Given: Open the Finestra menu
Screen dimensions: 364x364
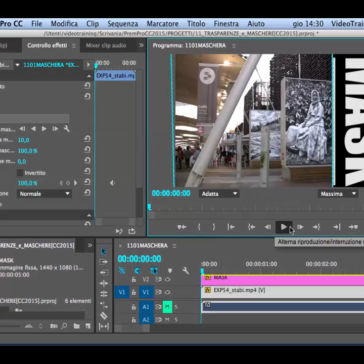Looking at the screenshot, I should coord(226,24).
